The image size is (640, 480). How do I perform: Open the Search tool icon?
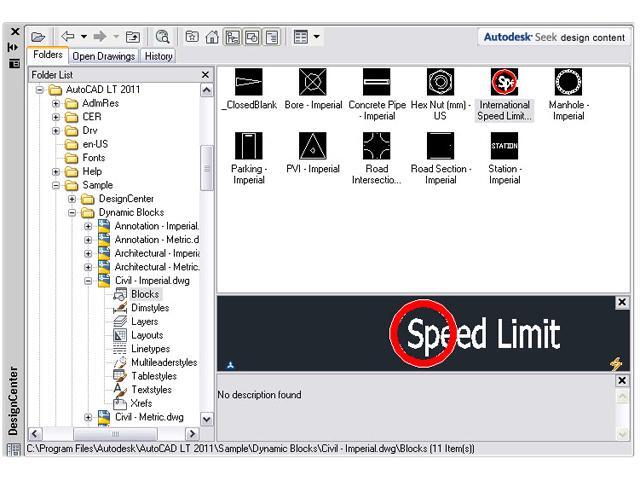coord(162,37)
